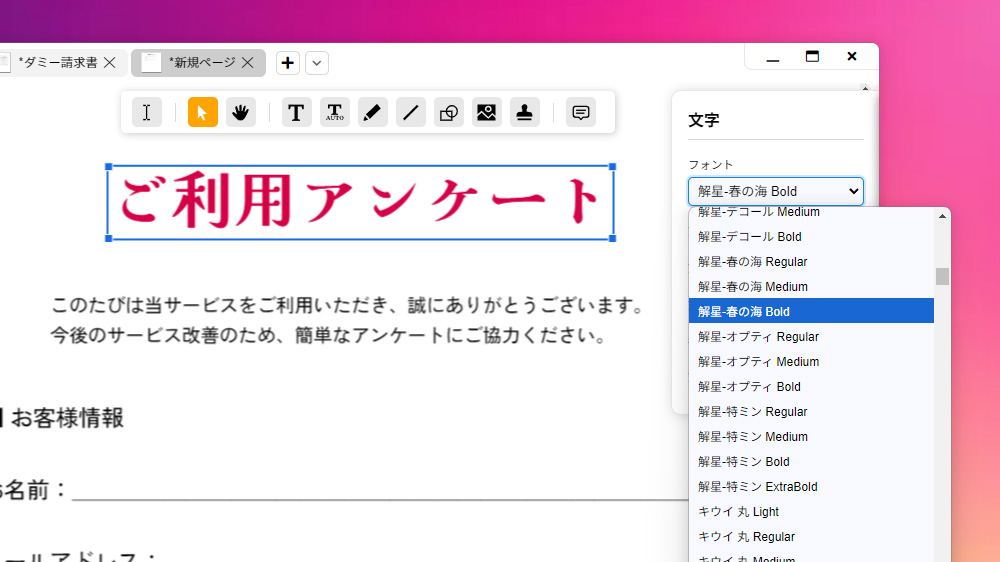
Task: Click the insert image tool
Action: click(x=487, y=113)
